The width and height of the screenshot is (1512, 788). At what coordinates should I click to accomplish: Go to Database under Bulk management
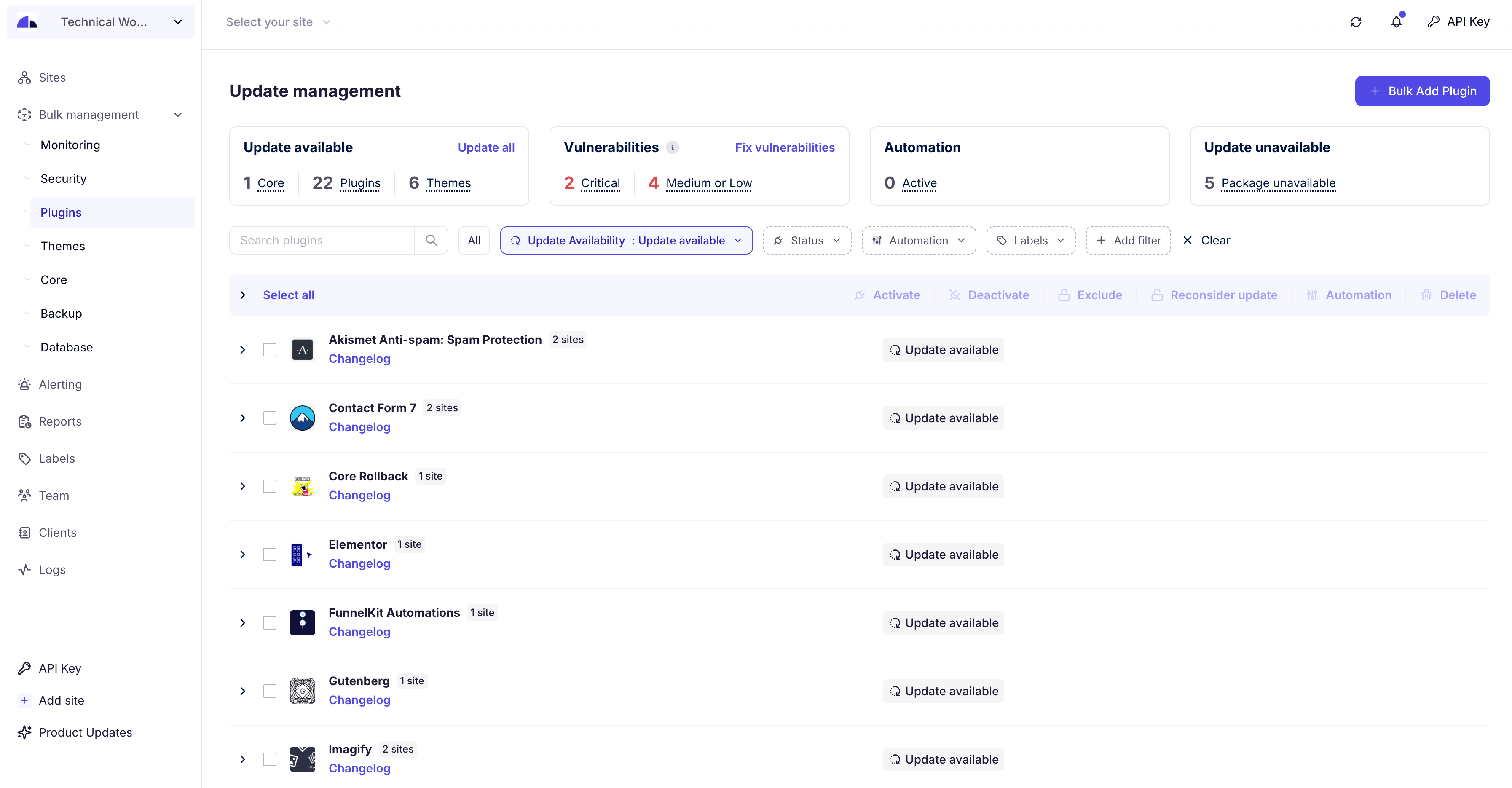pos(66,347)
